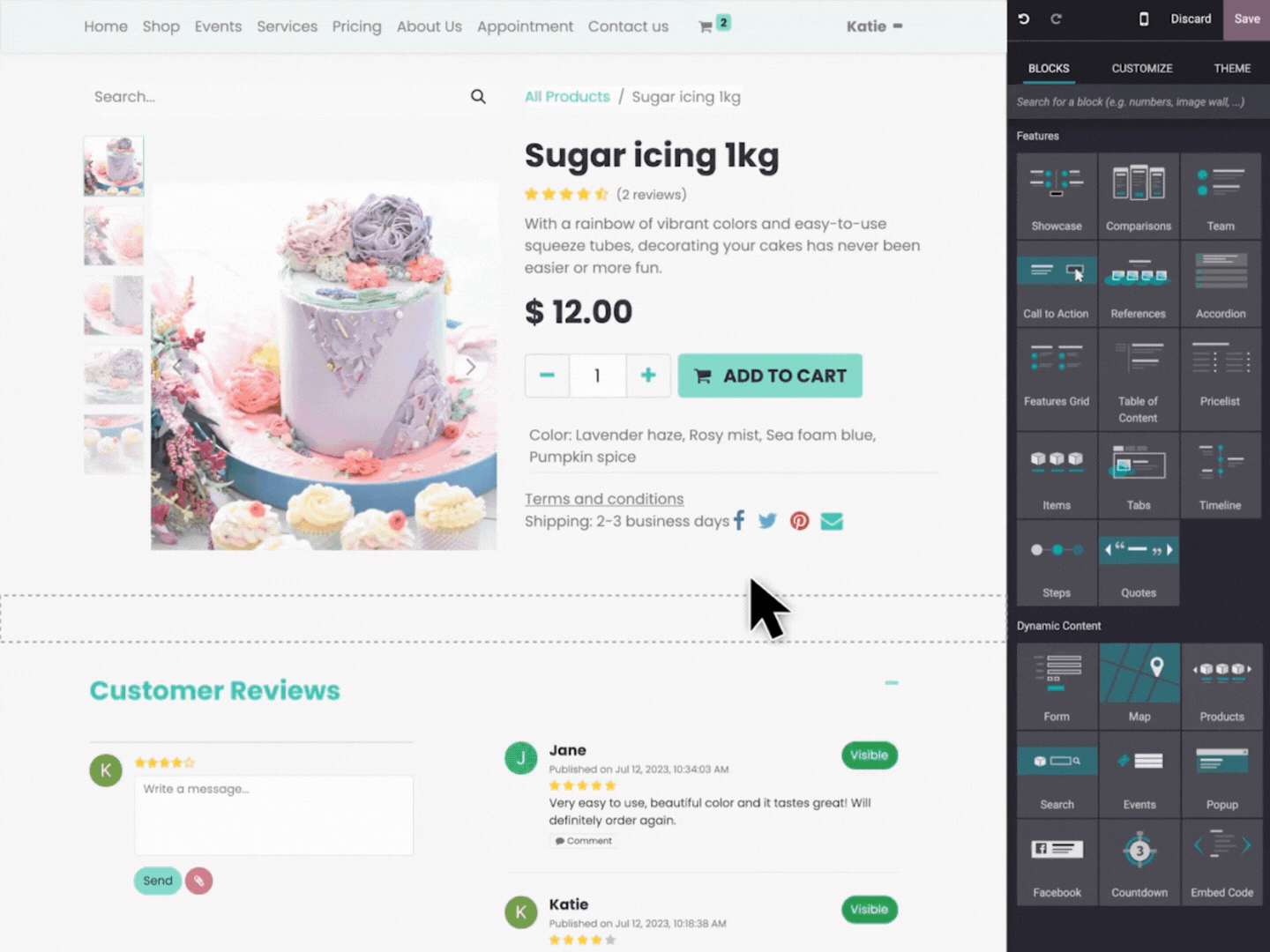The width and height of the screenshot is (1270, 952).
Task: Click the Add to Cart button
Action: click(770, 376)
